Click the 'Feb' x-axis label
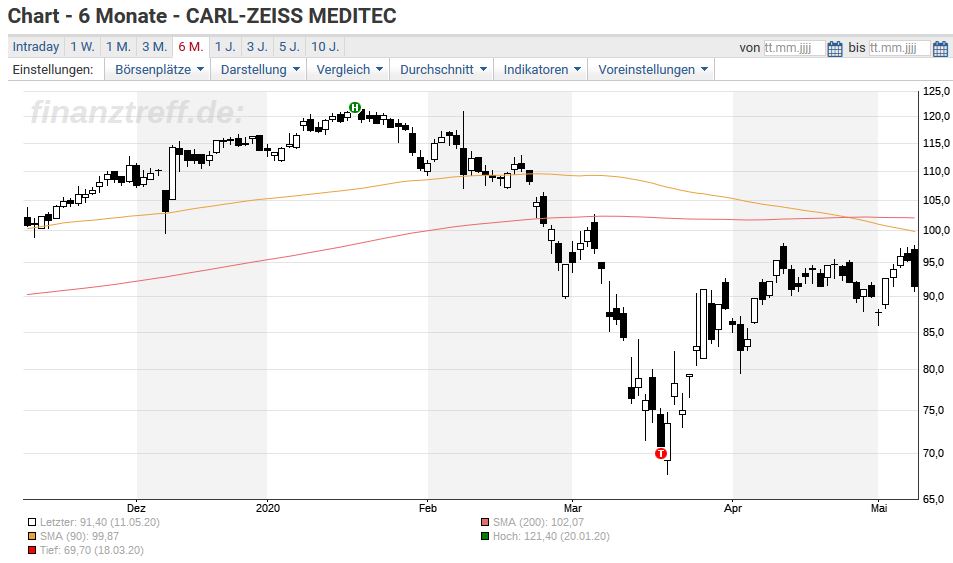Image resolution: width=953 pixels, height=563 pixels. coord(428,508)
